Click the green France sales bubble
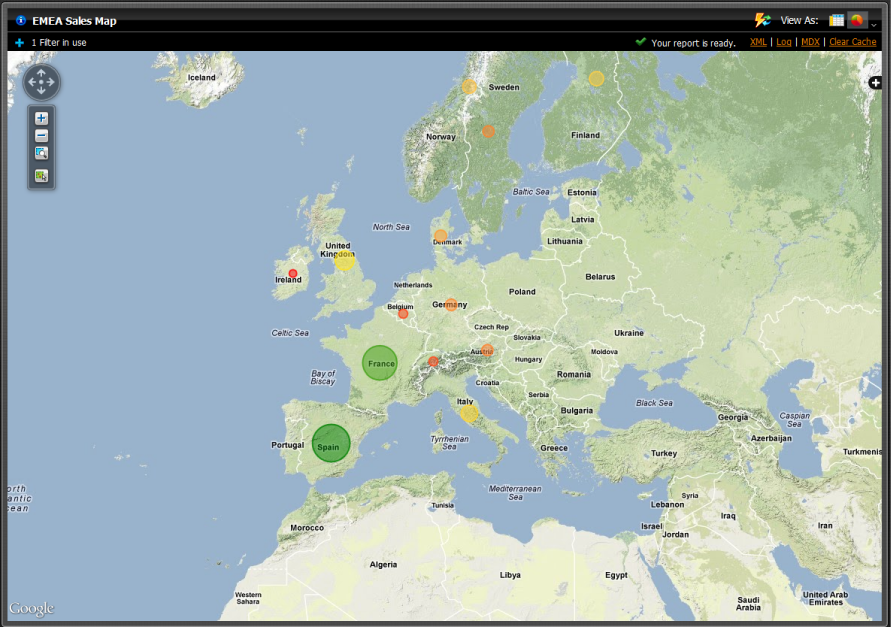891x627 pixels. 380,363
